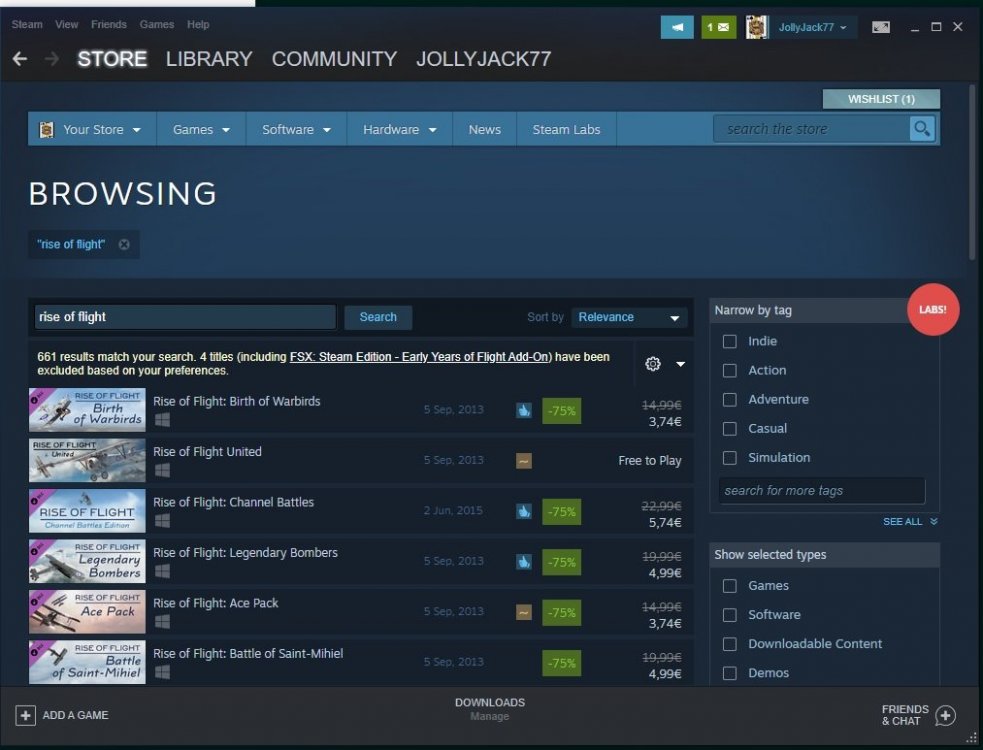Screen dimensions: 983x750
Task: Click the magnifier search store icon
Action: pyautogui.click(x=921, y=129)
